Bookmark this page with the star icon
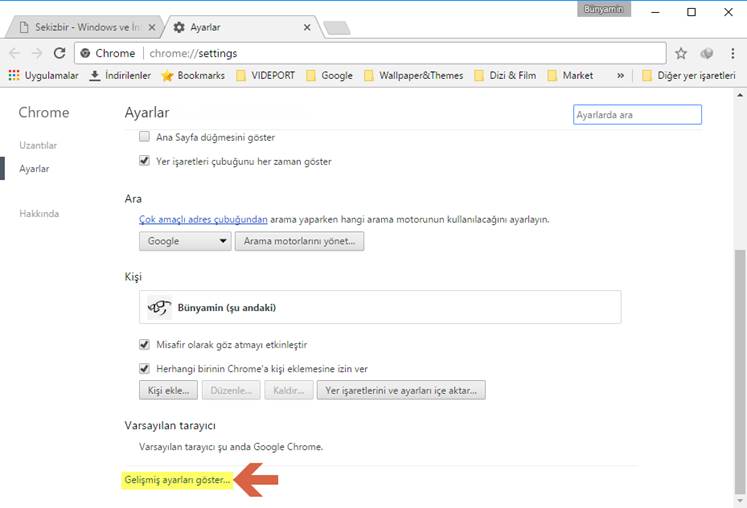The height and width of the screenshot is (508, 747). 681,53
